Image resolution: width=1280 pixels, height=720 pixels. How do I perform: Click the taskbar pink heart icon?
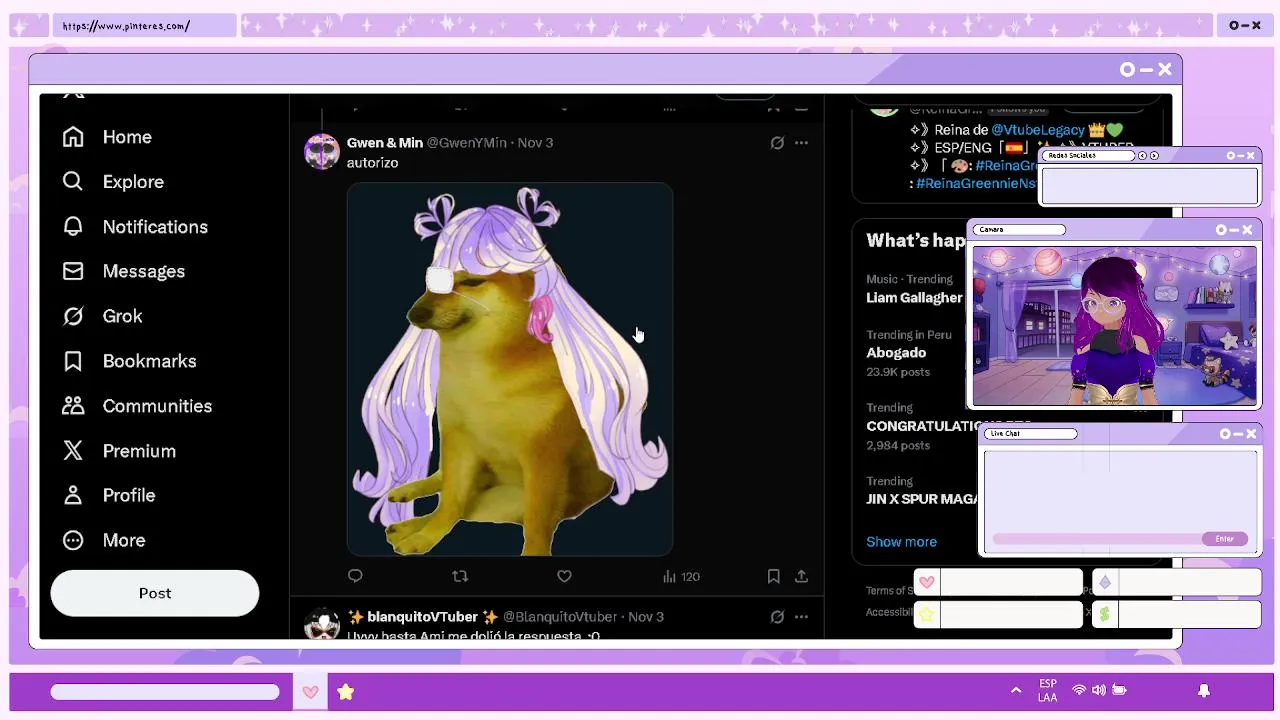[310, 692]
